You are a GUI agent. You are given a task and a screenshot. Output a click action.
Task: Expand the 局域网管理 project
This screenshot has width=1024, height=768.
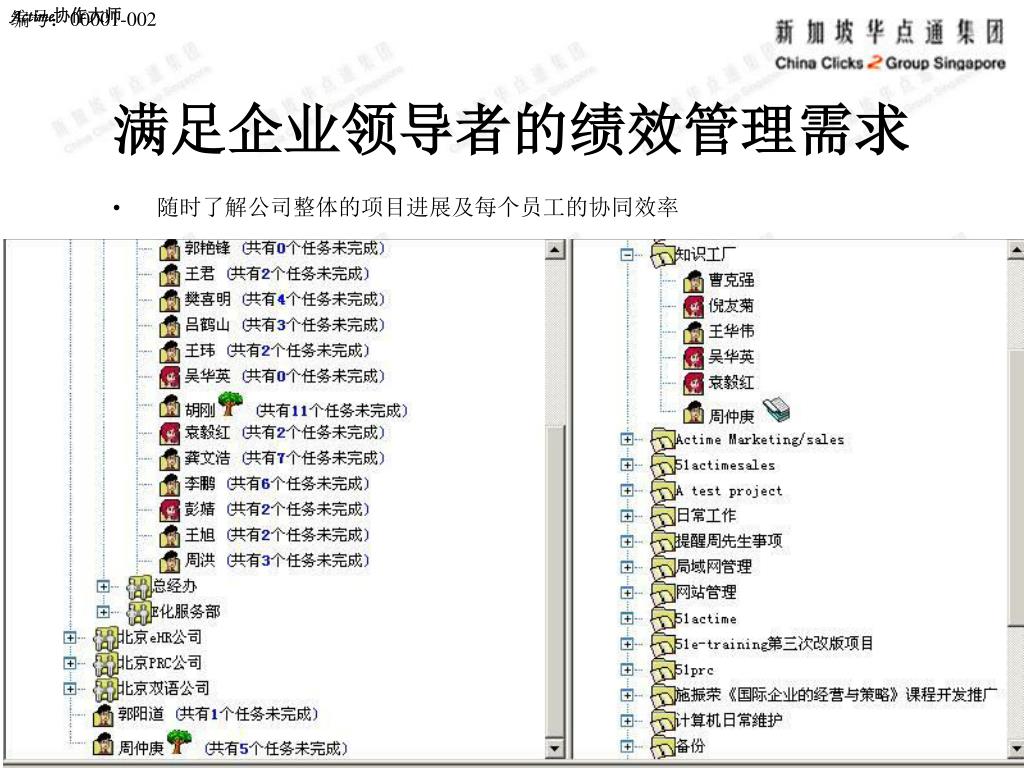(627, 567)
